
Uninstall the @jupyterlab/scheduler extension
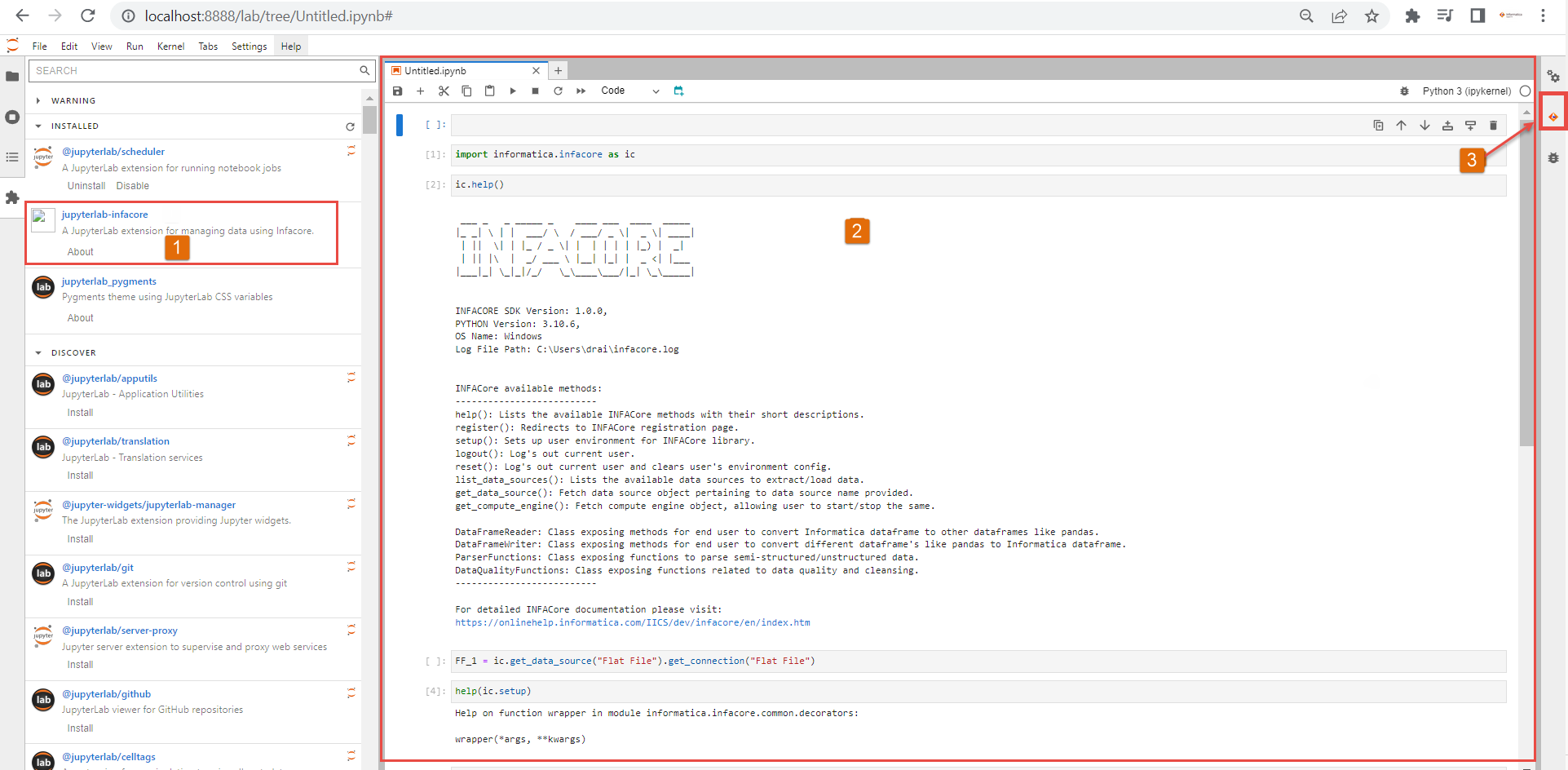pos(86,186)
